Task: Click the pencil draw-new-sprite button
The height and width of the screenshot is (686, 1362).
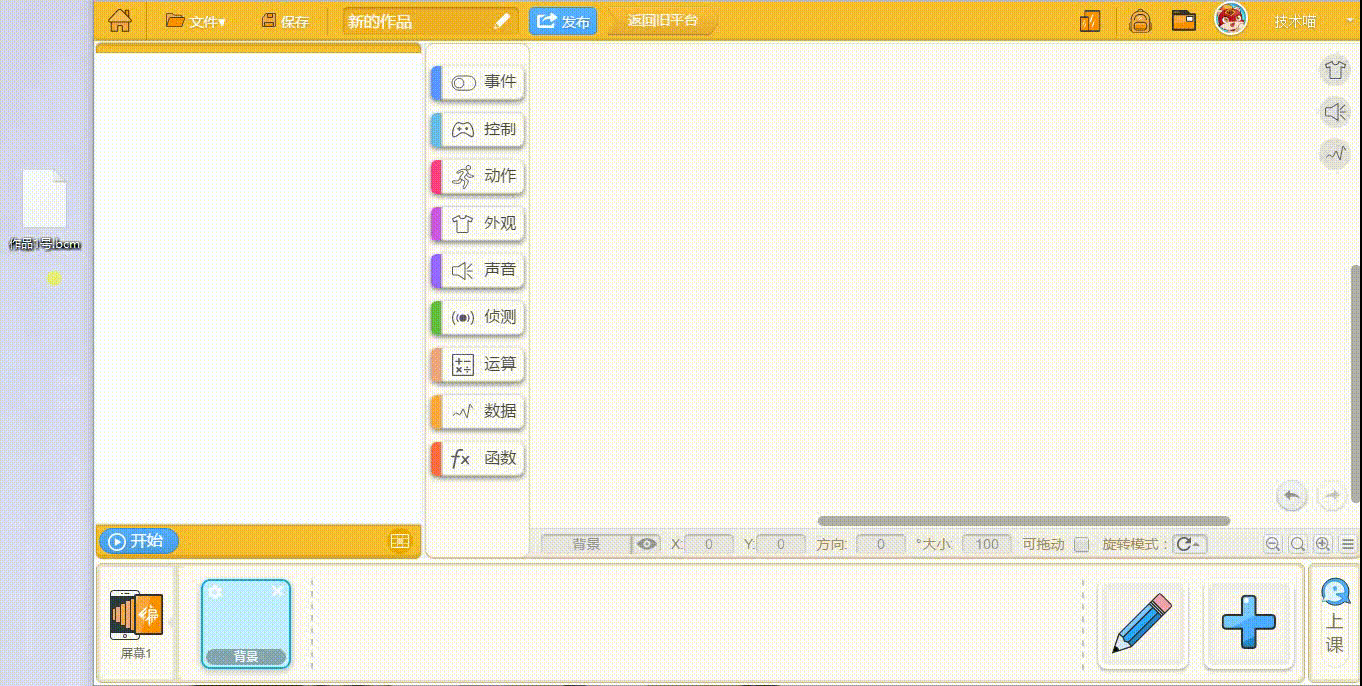Action: click(x=1142, y=624)
